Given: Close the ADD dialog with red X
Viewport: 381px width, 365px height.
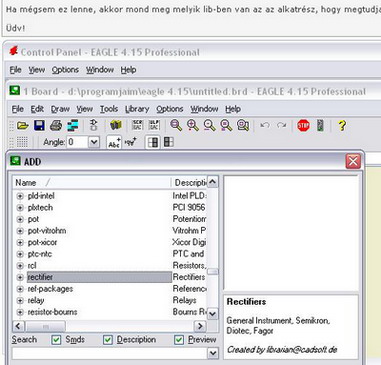Looking at the screenshot, I should pos(353,162).
